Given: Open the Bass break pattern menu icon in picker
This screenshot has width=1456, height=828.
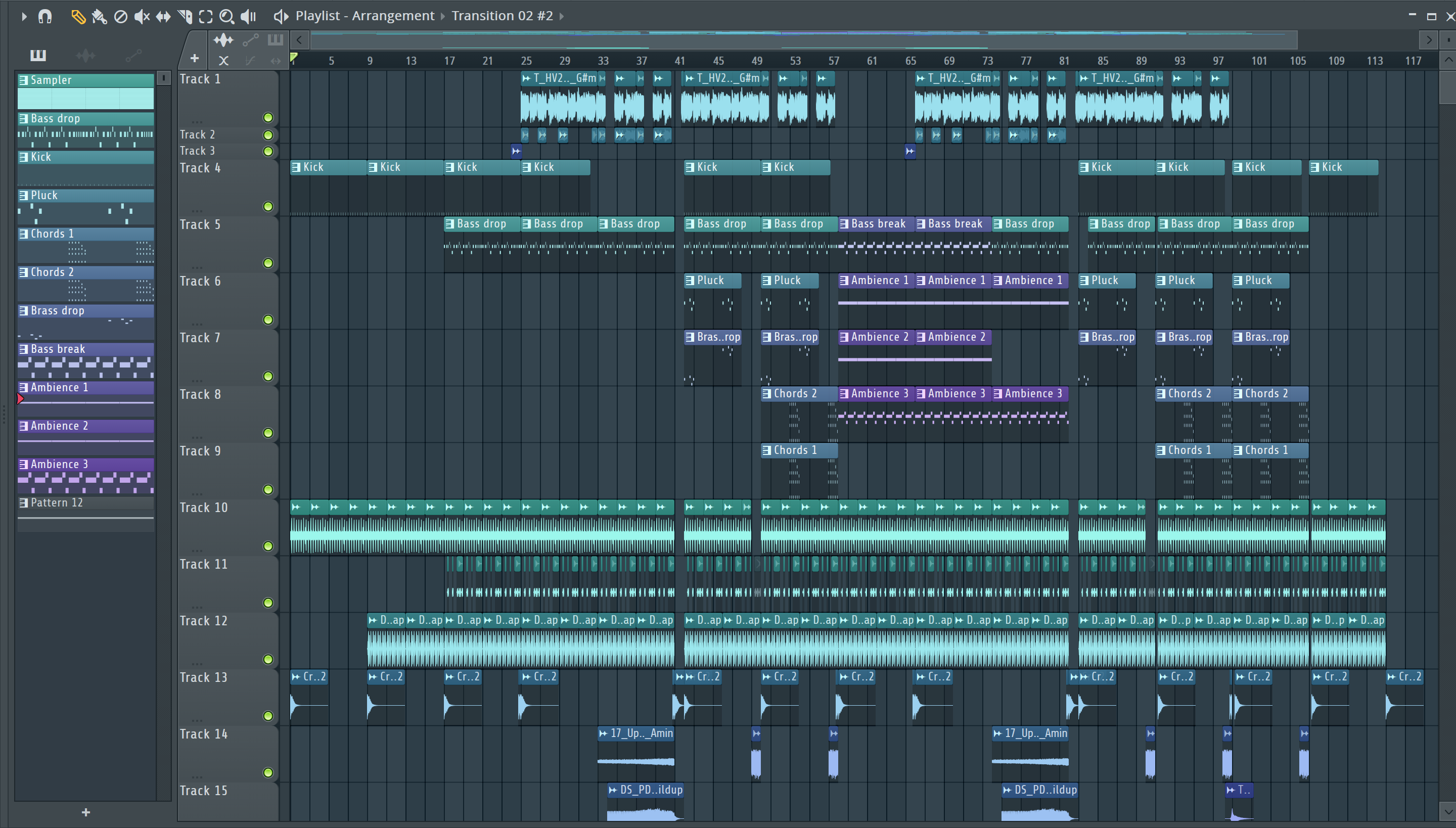Looking at the screenshot, I should pyautogui.click(x=23, y=349).
